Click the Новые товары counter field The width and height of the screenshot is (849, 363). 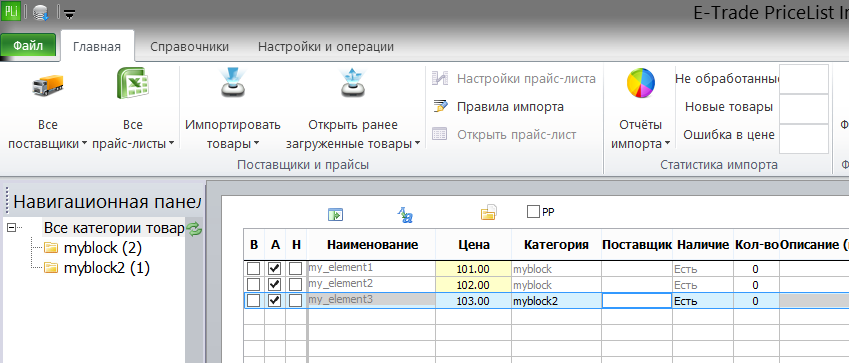(804, 108)
